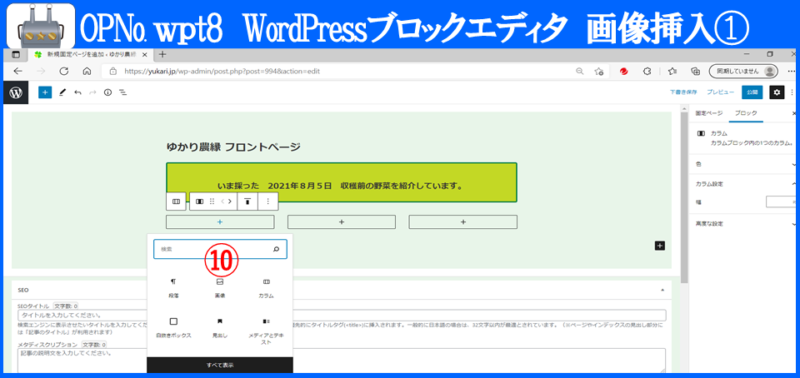Click the blue add-block plus button in toolbar
The image size is (800, 378).
(x=45, y=92)
